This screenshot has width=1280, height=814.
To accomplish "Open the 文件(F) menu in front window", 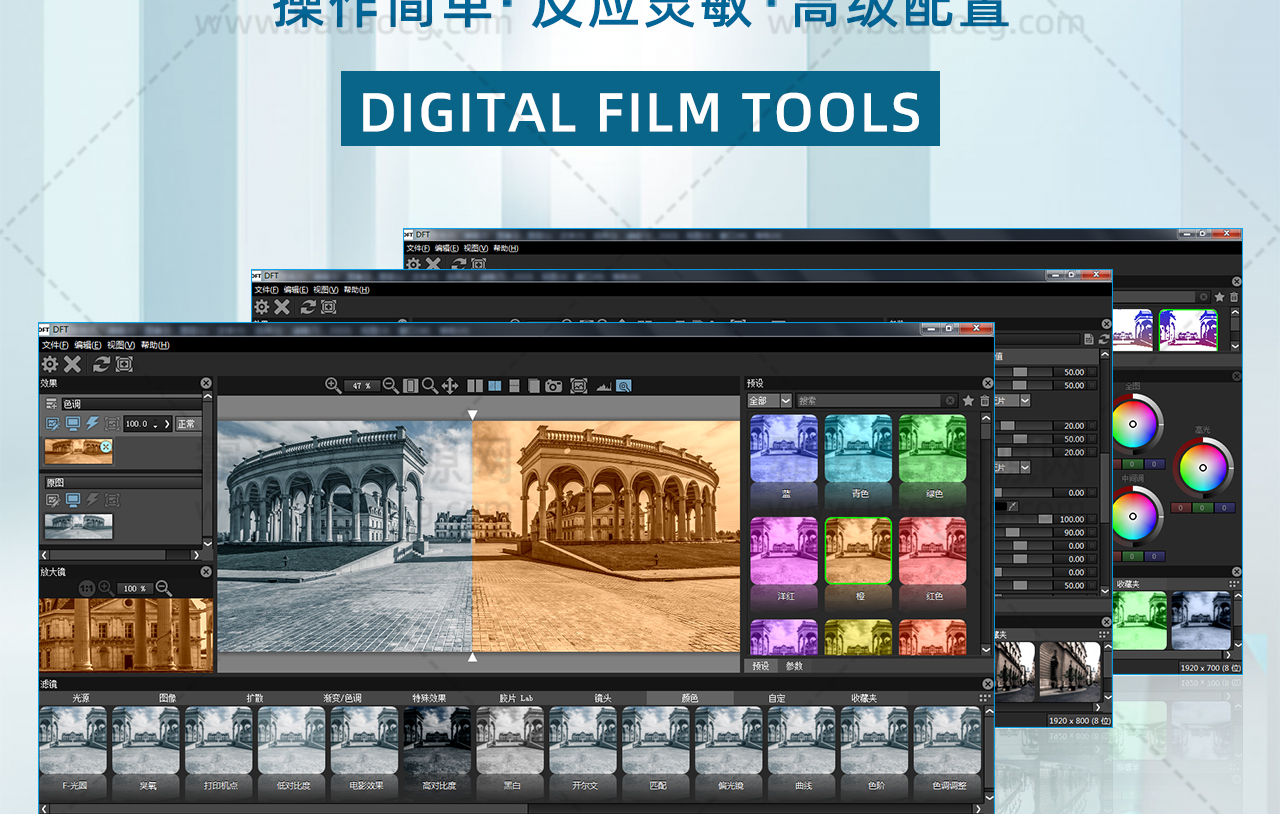I will tap(55, 345).
